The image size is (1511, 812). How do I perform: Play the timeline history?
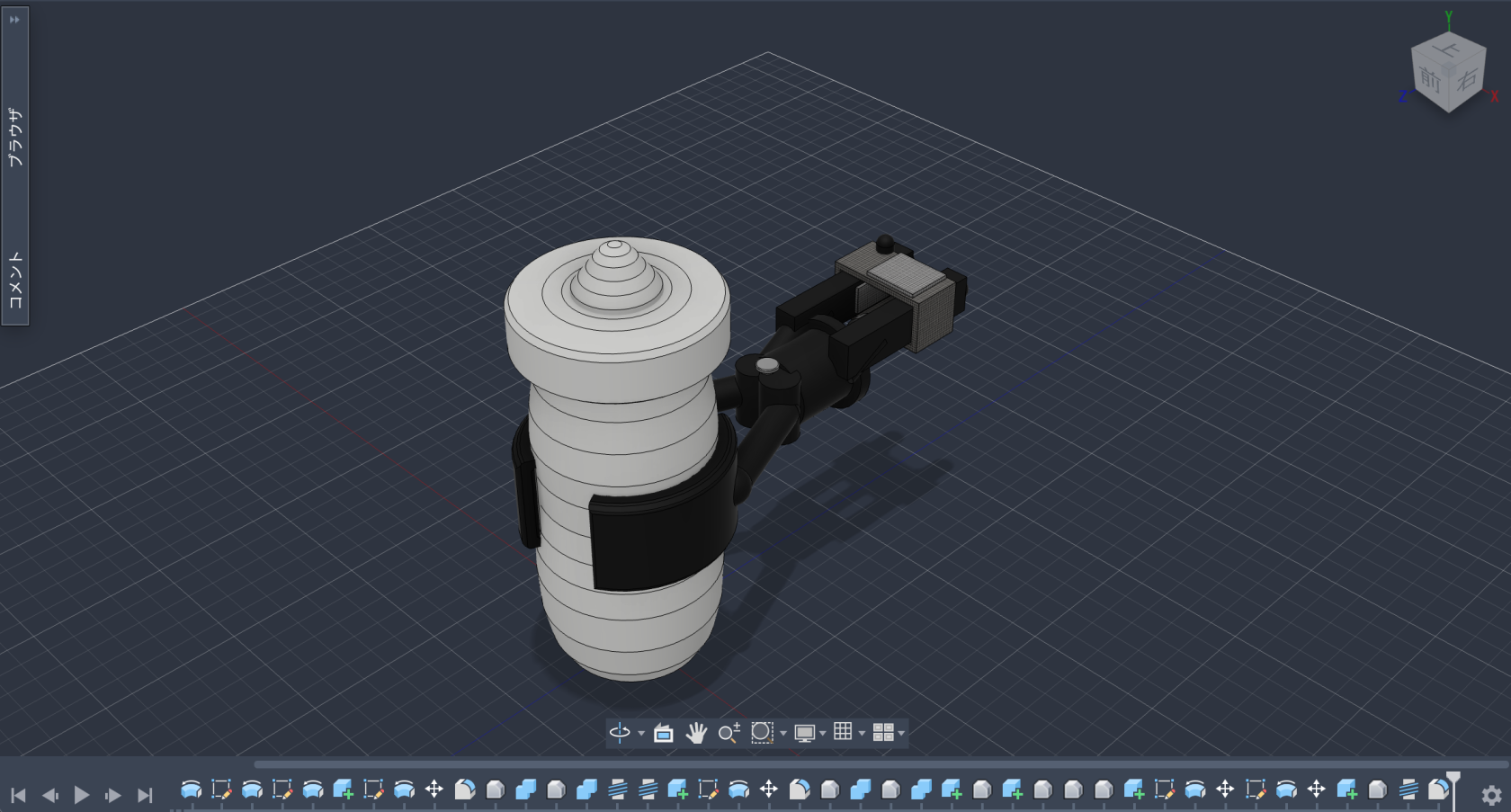[x=81, y=795]
